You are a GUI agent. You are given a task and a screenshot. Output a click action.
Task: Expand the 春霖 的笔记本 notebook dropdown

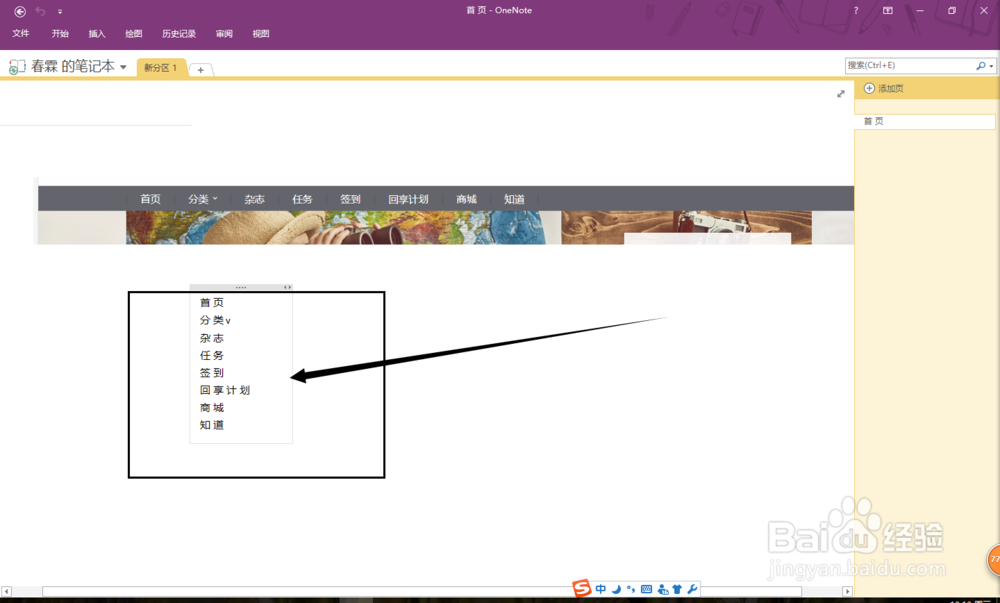123,67
